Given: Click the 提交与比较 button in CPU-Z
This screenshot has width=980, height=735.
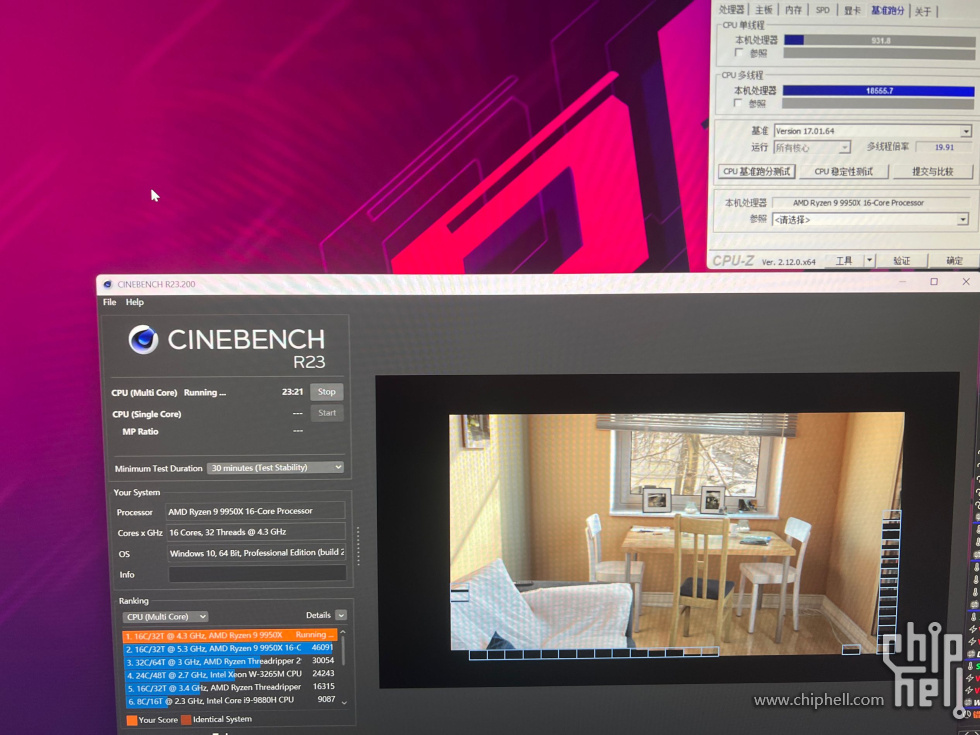Looking at the screenshot, I should (932, 171).
